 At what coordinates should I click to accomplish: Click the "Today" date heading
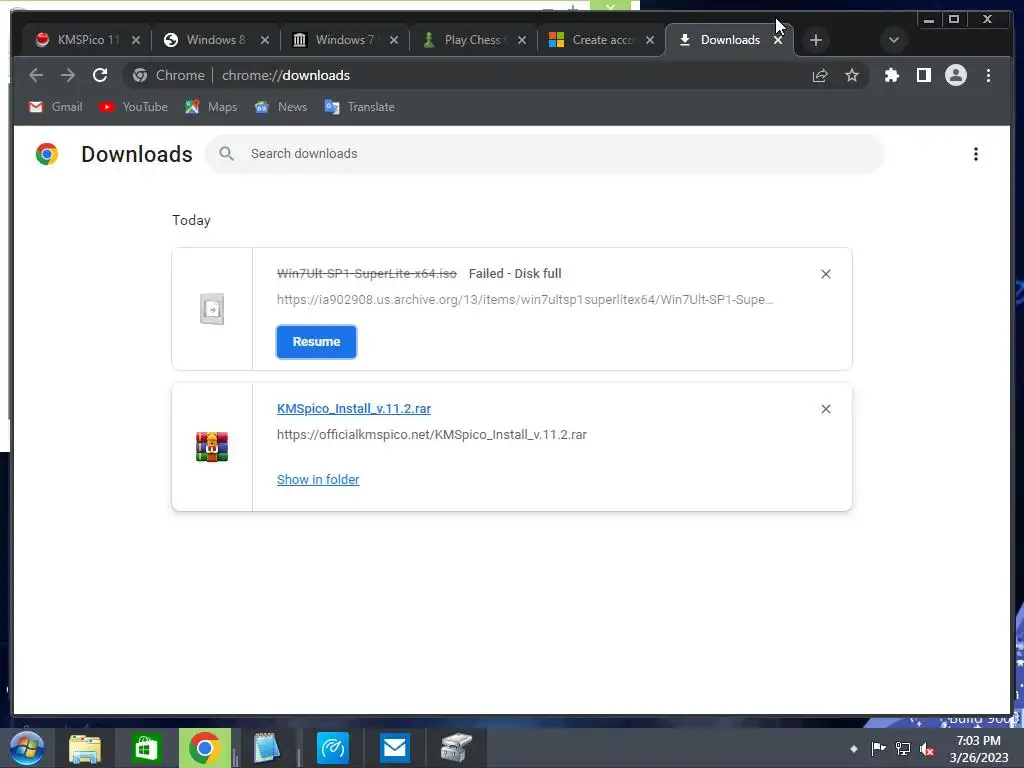[191, 221]
